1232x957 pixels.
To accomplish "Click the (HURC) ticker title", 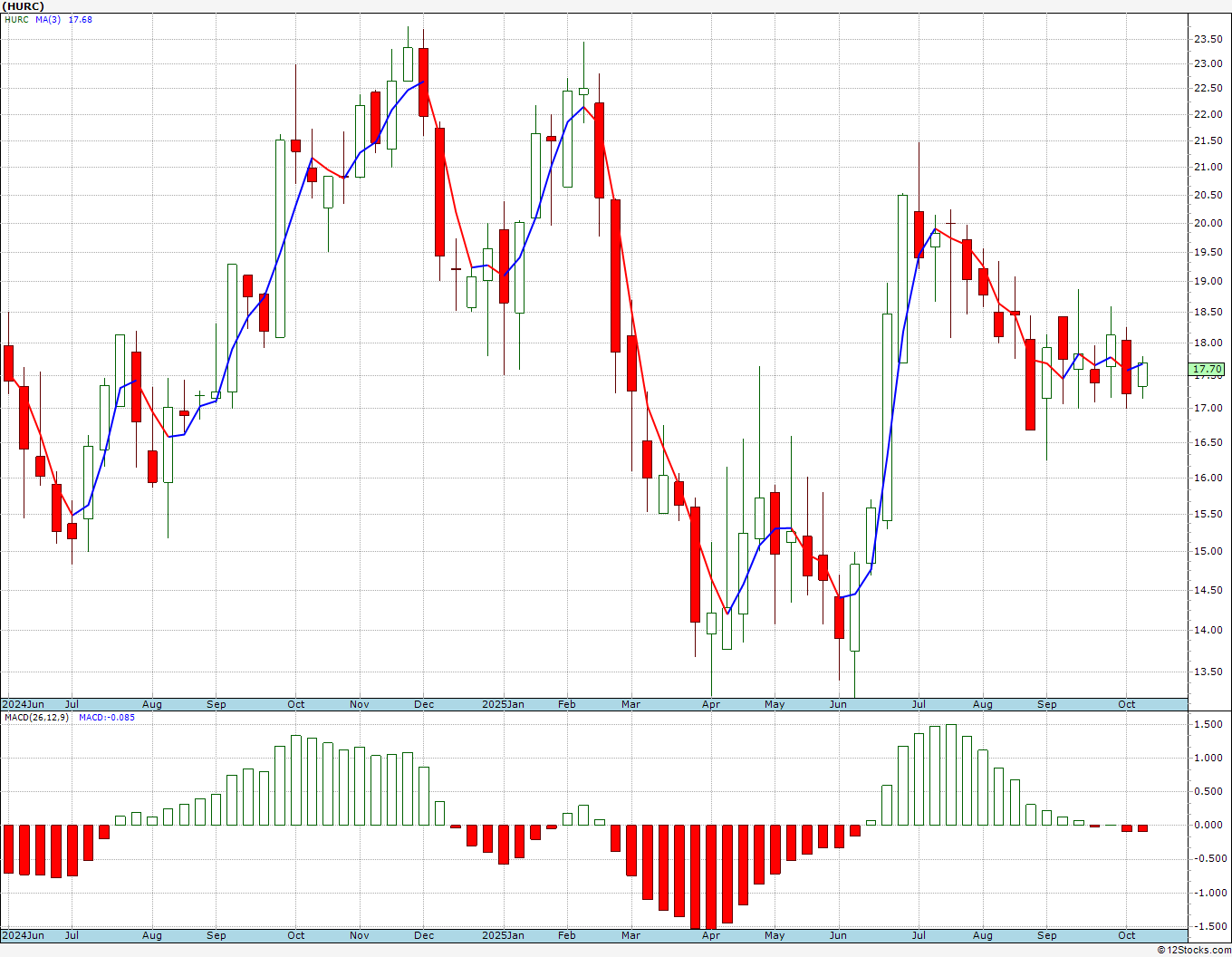I will 24,6.
